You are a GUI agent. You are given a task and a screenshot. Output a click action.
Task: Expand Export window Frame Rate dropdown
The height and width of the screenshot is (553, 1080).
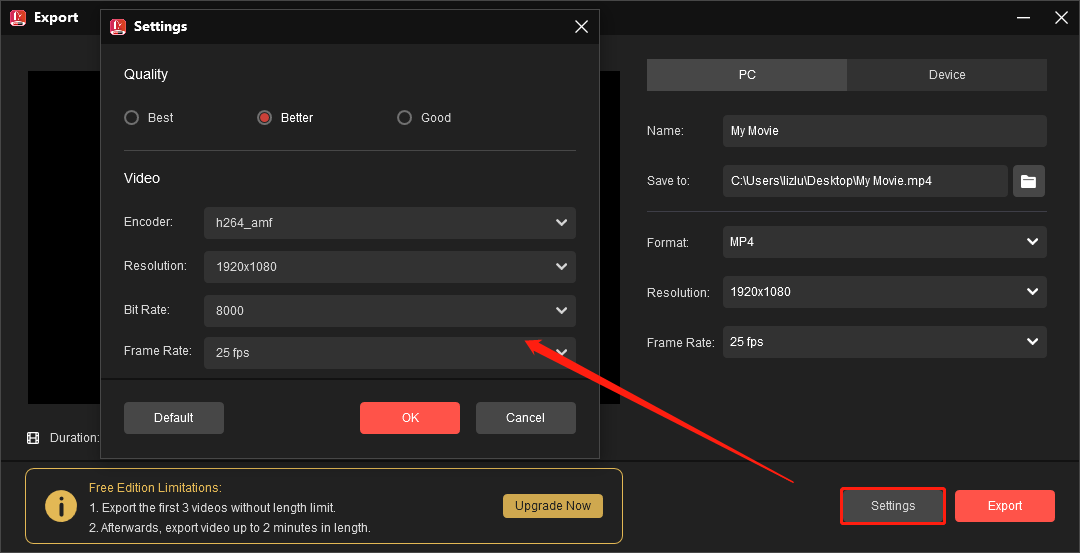pyautogui.click(x=884, y=342)
